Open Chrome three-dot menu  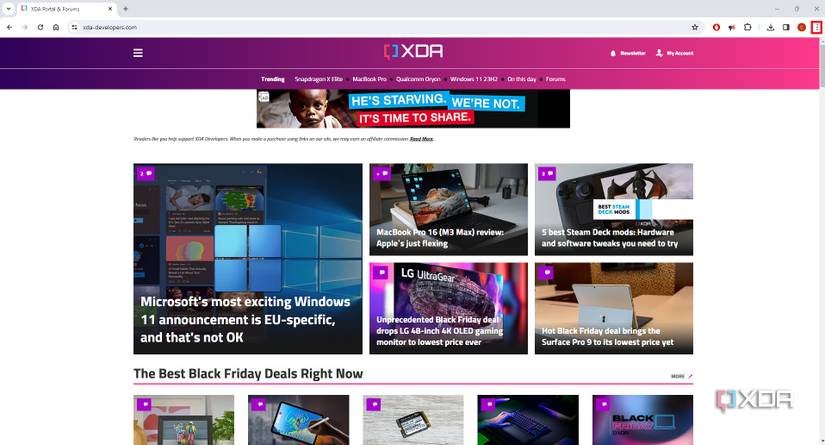pos(816,27)
